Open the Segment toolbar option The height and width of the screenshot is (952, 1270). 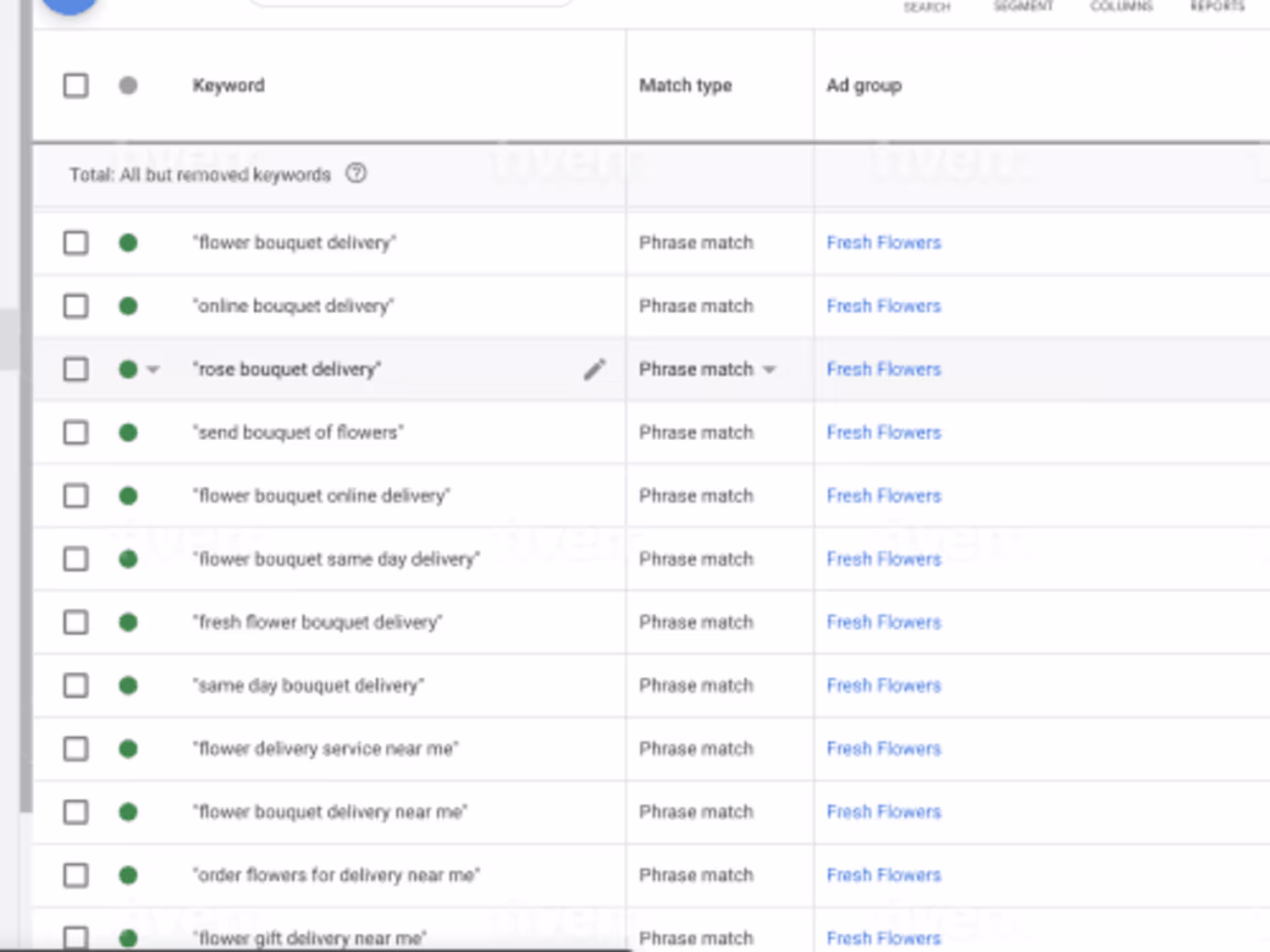click(1023, 7)
